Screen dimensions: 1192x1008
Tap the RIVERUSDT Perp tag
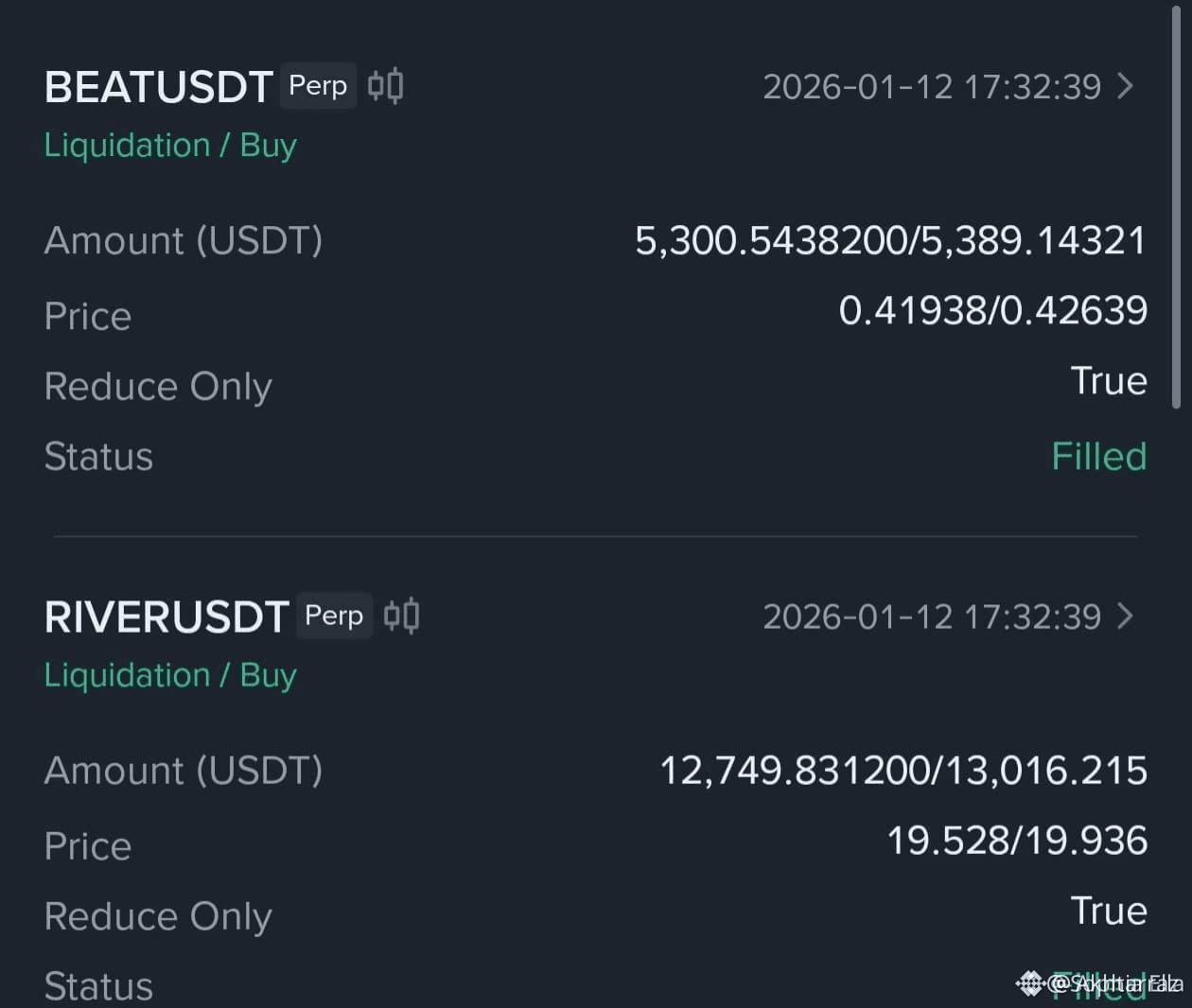334,616
